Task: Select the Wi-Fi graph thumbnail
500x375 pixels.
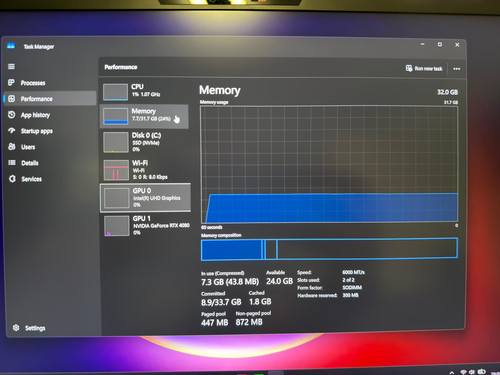Action: 116,170
